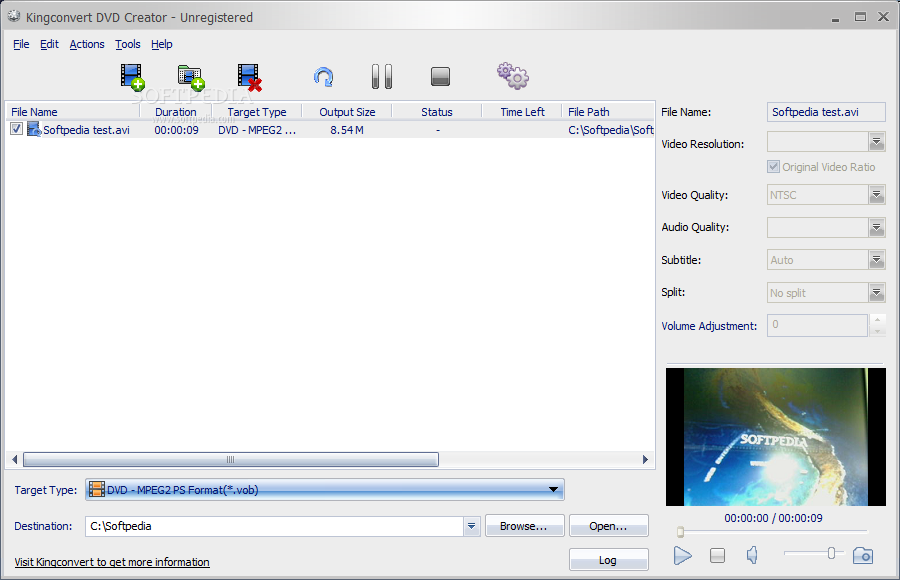
Task: Expand the Audio Quality dropdown
Action: 876,227
